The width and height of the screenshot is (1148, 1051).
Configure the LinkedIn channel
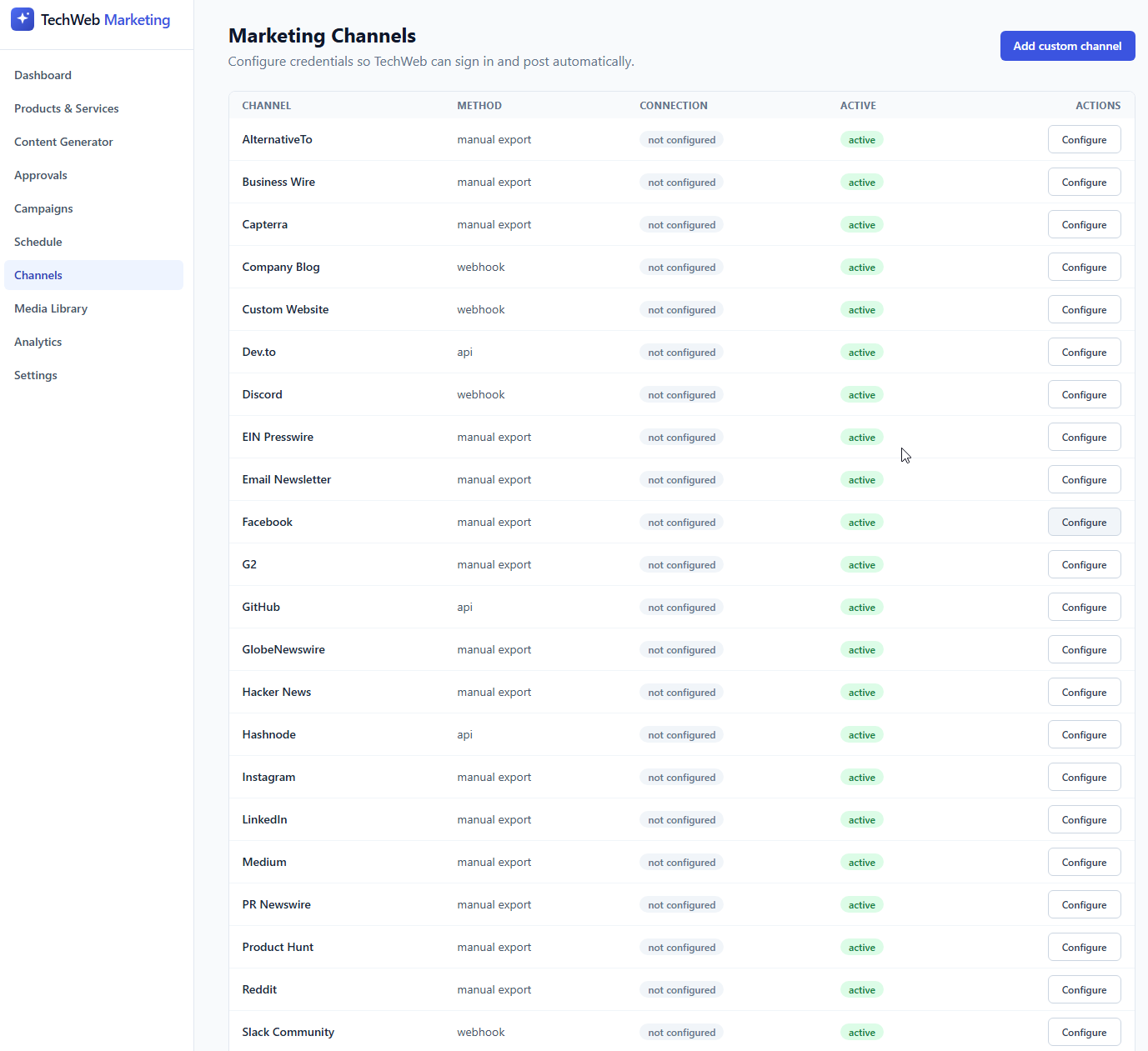(x=1084, y=820)
